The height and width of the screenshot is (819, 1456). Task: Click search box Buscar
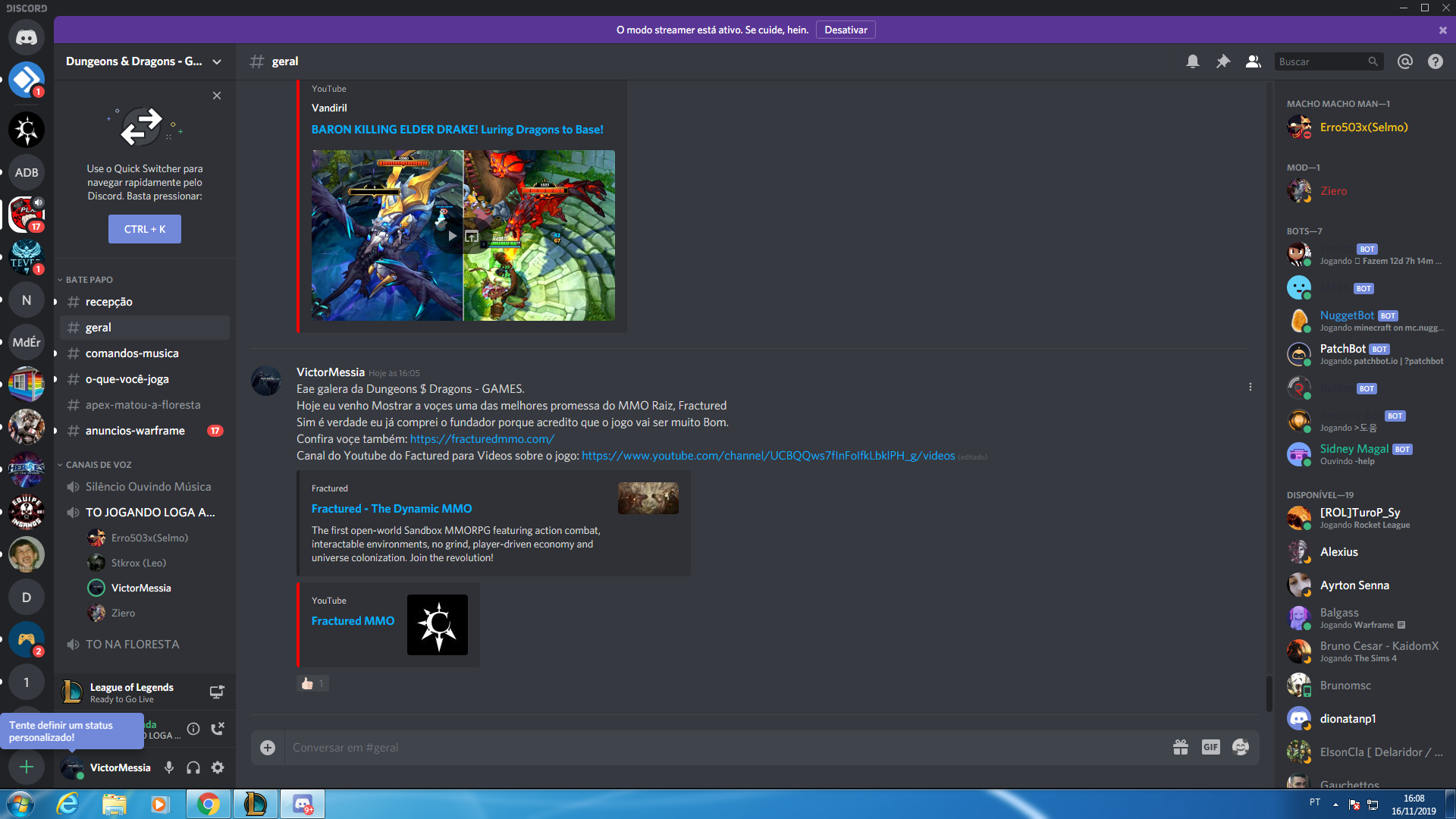1329,61
